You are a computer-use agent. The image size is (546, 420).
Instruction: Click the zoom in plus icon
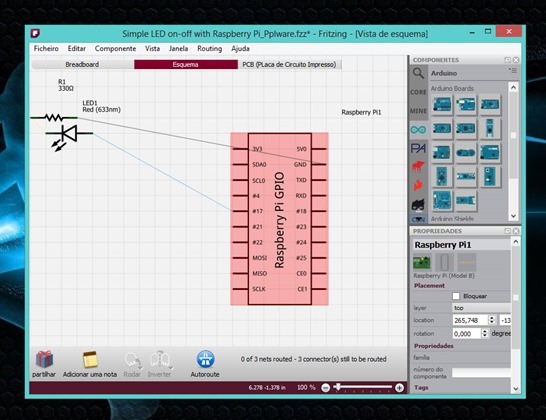click(x=399, y=388)
